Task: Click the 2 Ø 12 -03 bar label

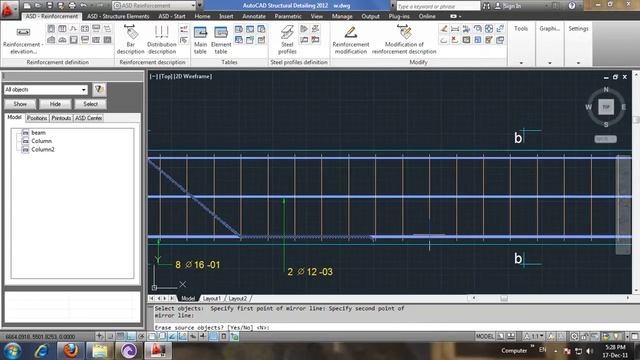Action: pos(310,271)
